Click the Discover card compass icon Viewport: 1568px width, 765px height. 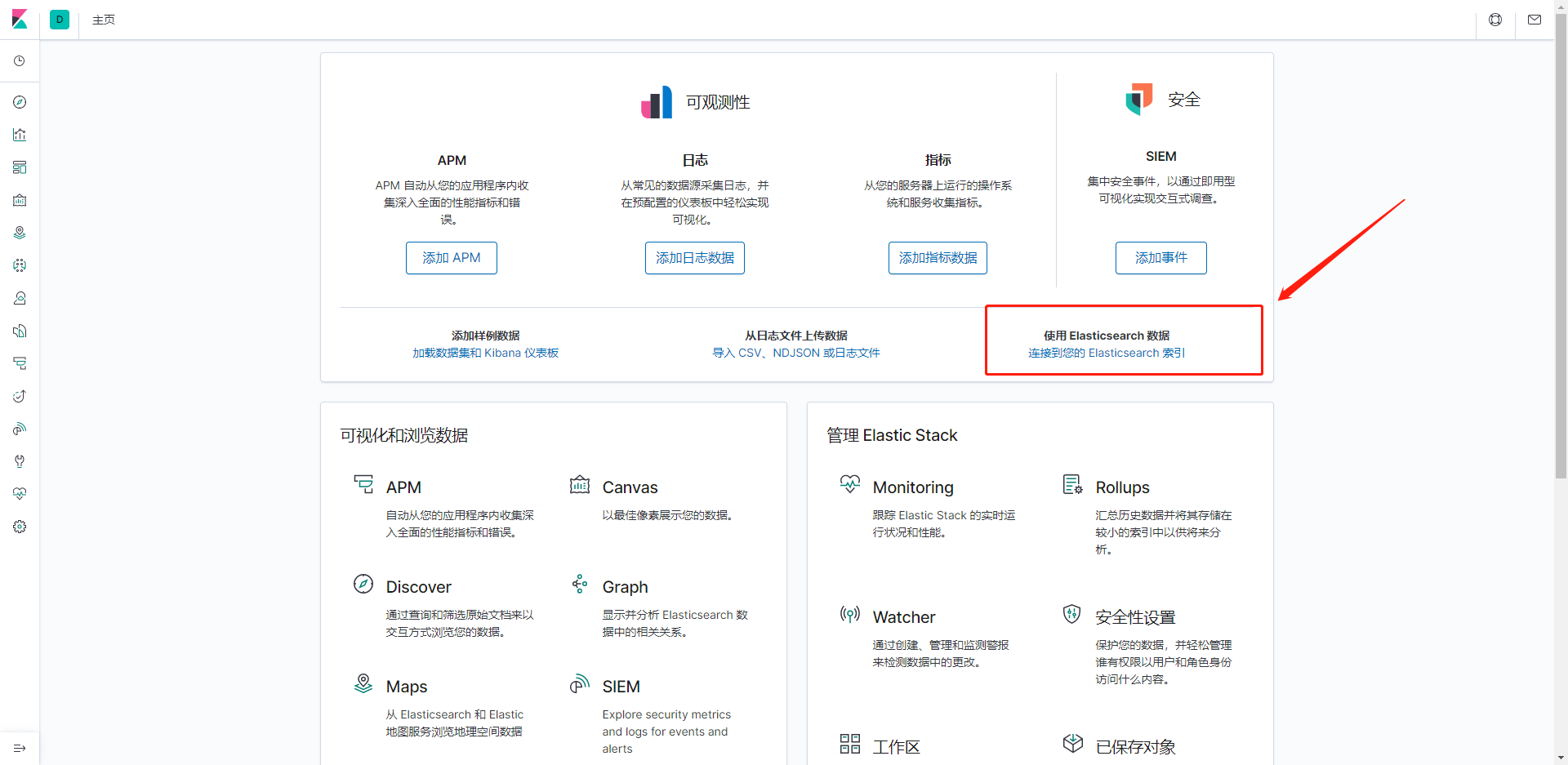tap(363, 584)
